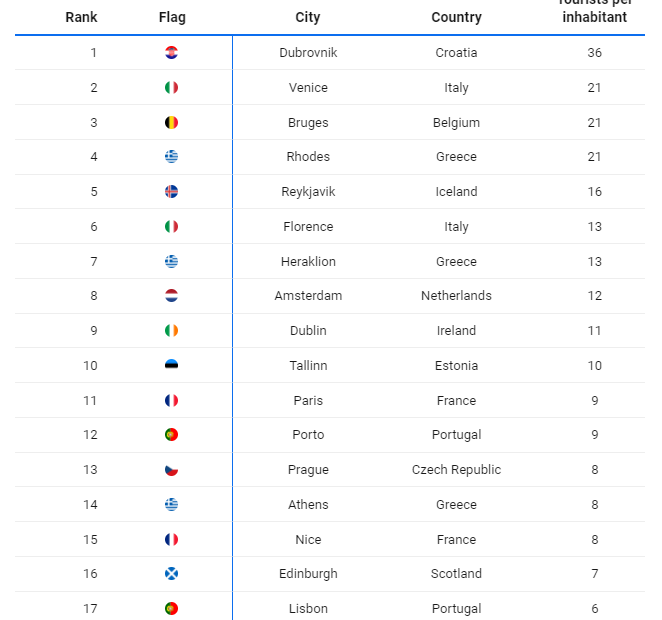Click the Country column header
The image size is (662, 620).
[x=456, y=17]
